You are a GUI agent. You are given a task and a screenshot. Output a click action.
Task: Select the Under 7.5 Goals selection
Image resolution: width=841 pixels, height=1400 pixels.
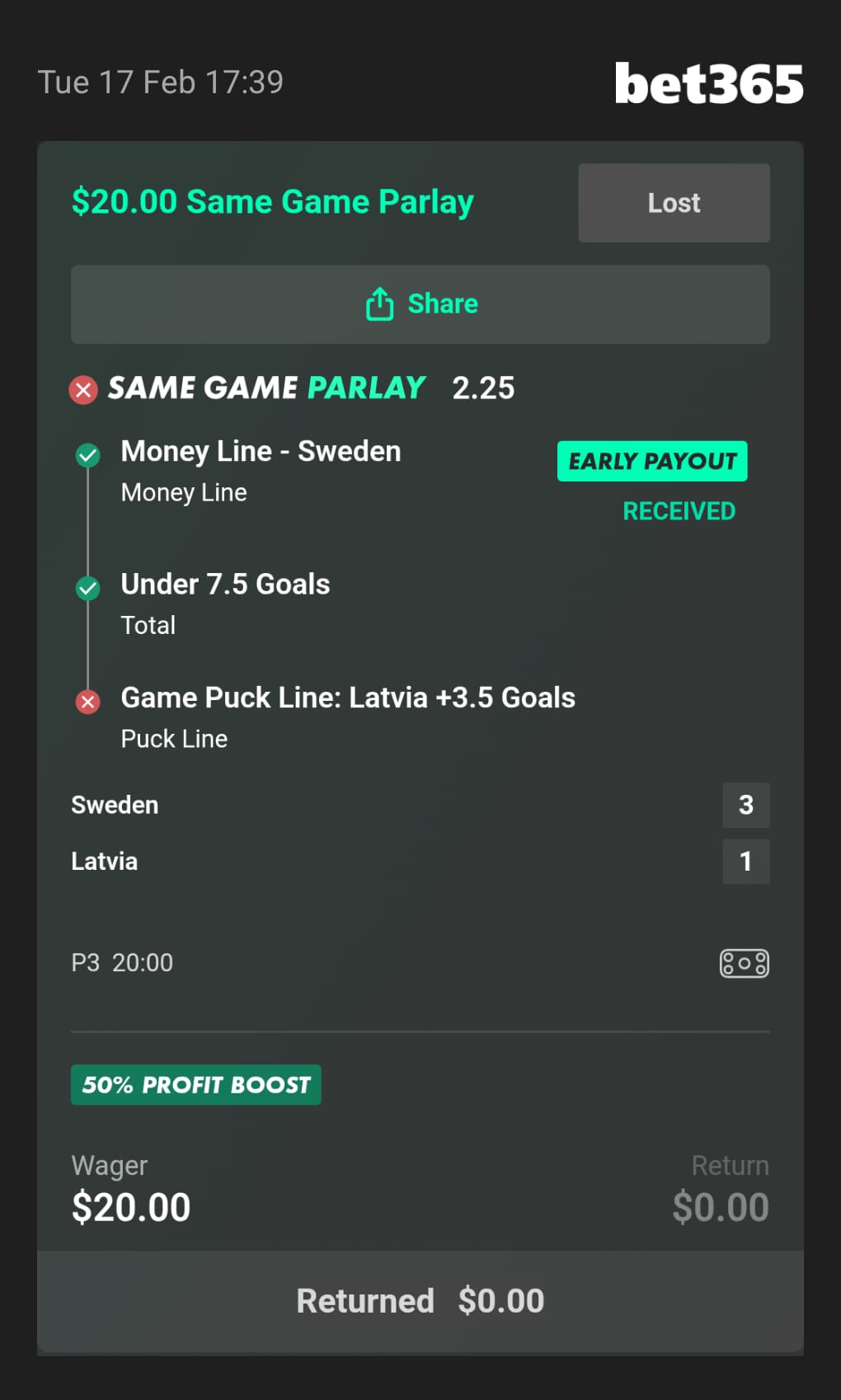(225, 585)
